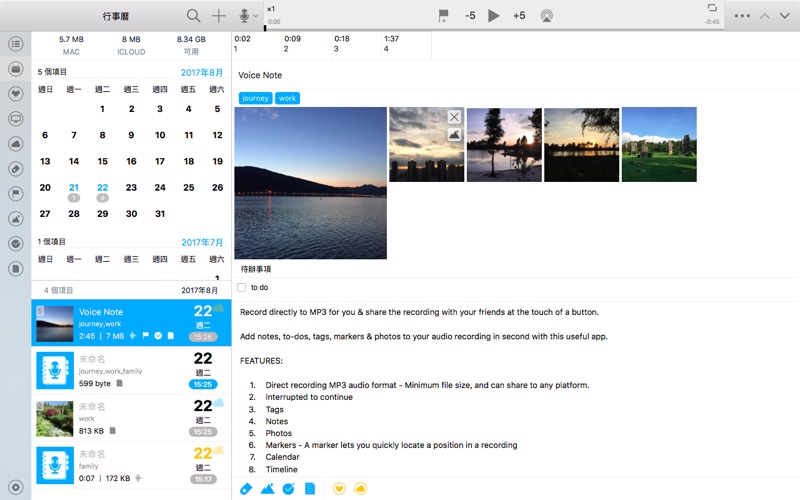Jump to marker 2 at 0:09
Screen dimensions: 800x500
[x=307, y=44]
